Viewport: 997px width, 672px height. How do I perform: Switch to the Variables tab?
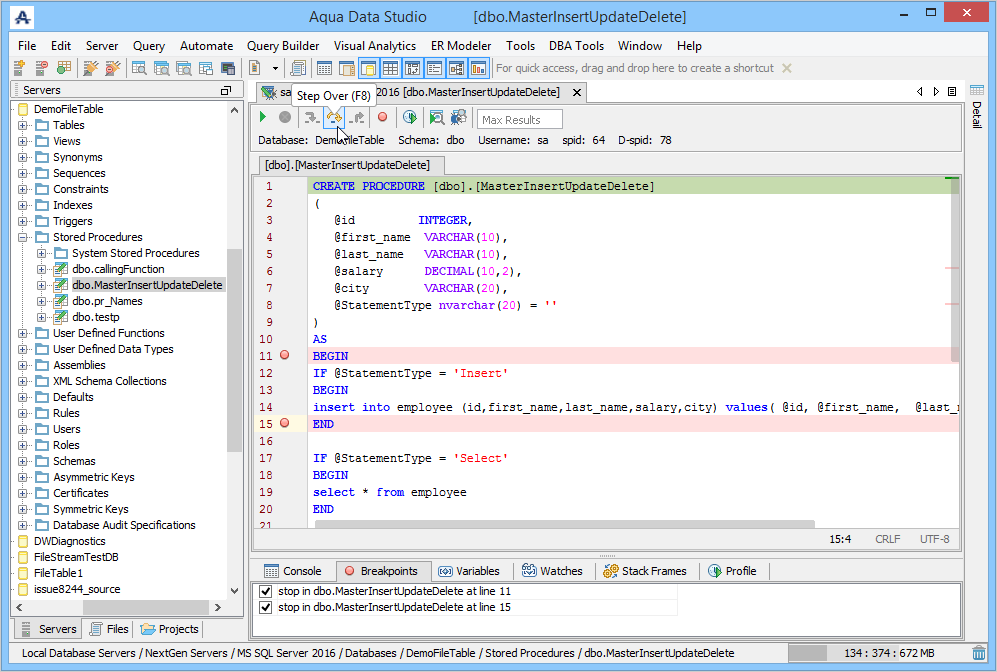(468, 571)
